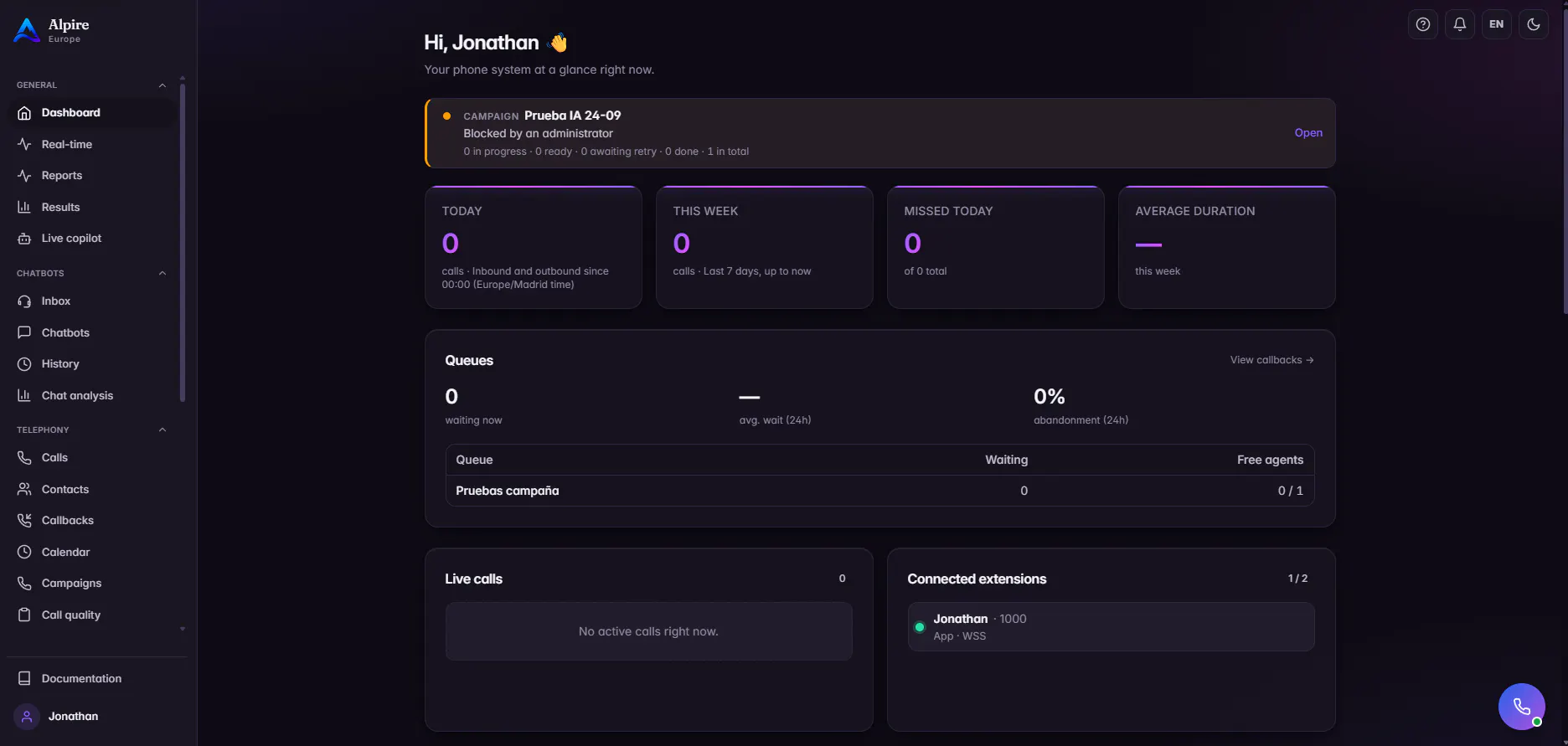Click the Inbox headset icon
Viewport: 1568px width, 746px height.
(24, 301)
